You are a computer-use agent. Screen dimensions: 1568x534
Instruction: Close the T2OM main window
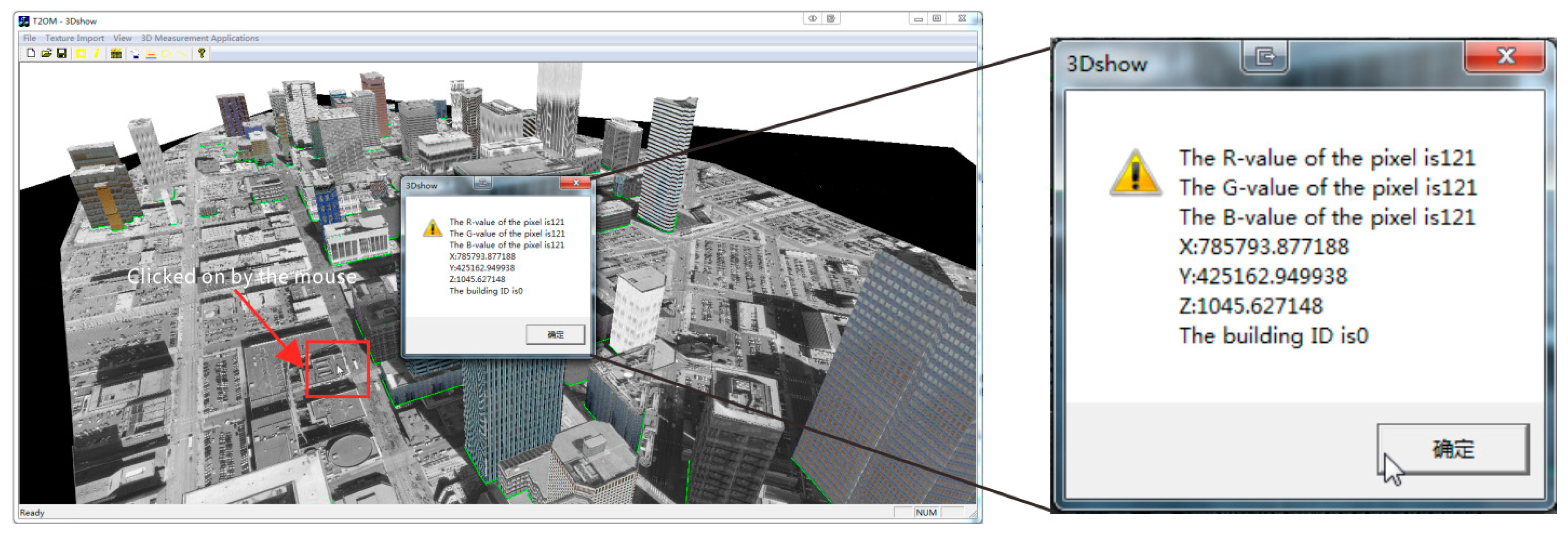[962, 19]
